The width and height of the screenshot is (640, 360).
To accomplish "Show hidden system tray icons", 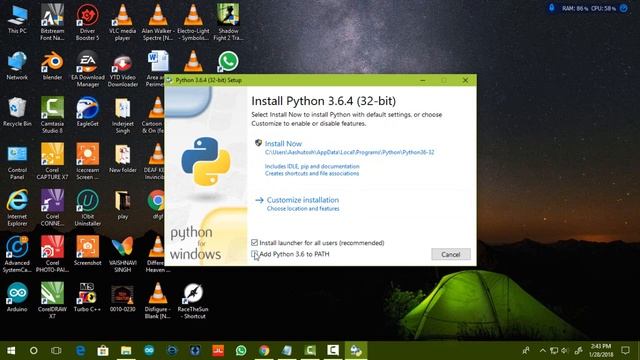I will click(x=542, y=351).
